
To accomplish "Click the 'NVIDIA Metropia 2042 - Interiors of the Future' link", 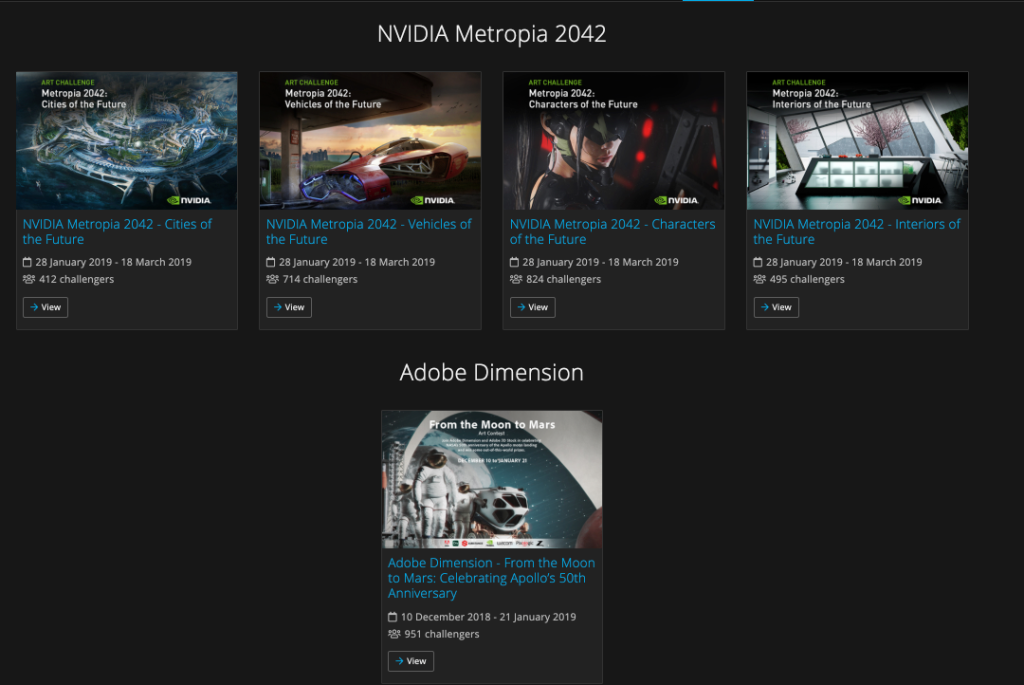I will coord(857,232).
